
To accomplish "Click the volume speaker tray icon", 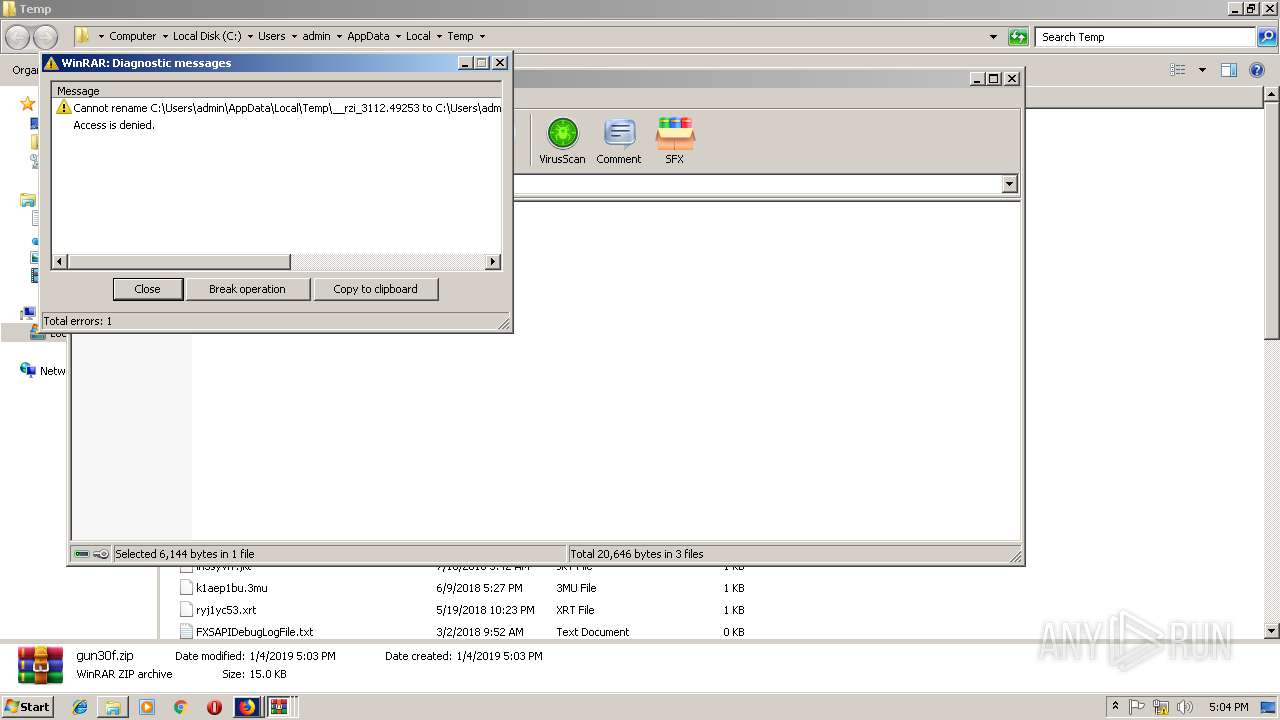I will click(x=1185, y=707).
